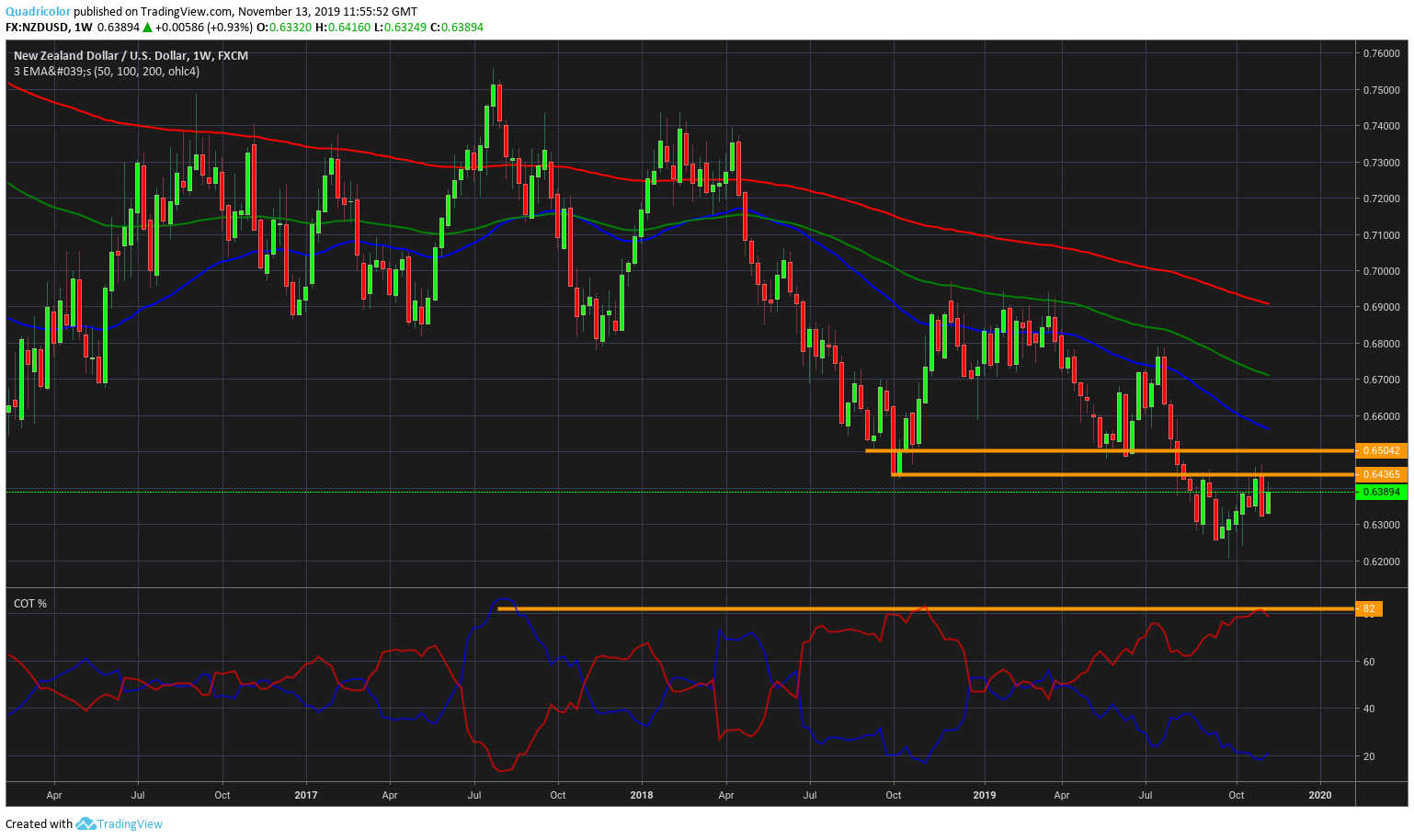
Task: Click the COT % indicator label
Action: tap(30, 603)
